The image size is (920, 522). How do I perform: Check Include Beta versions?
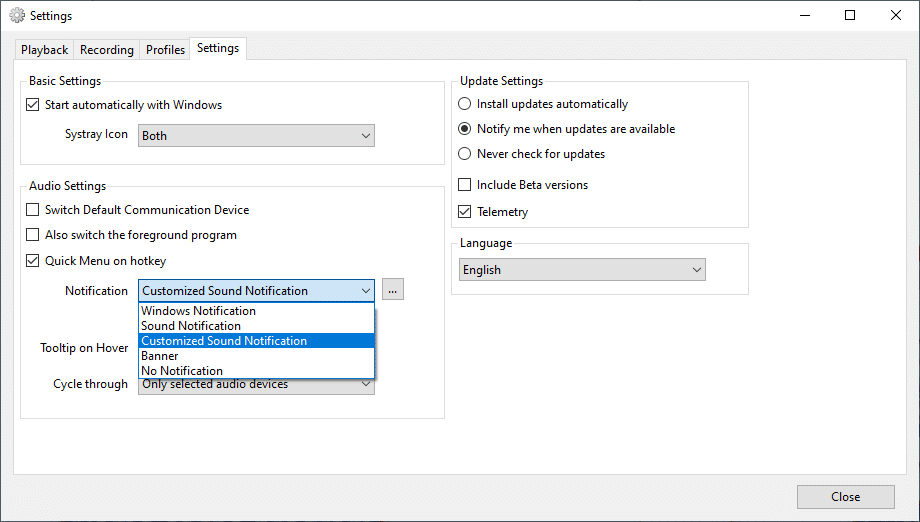tap(464, 185)
